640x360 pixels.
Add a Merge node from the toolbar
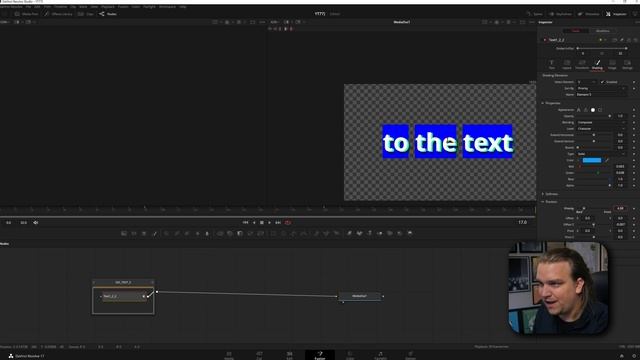tap(220, 233)
